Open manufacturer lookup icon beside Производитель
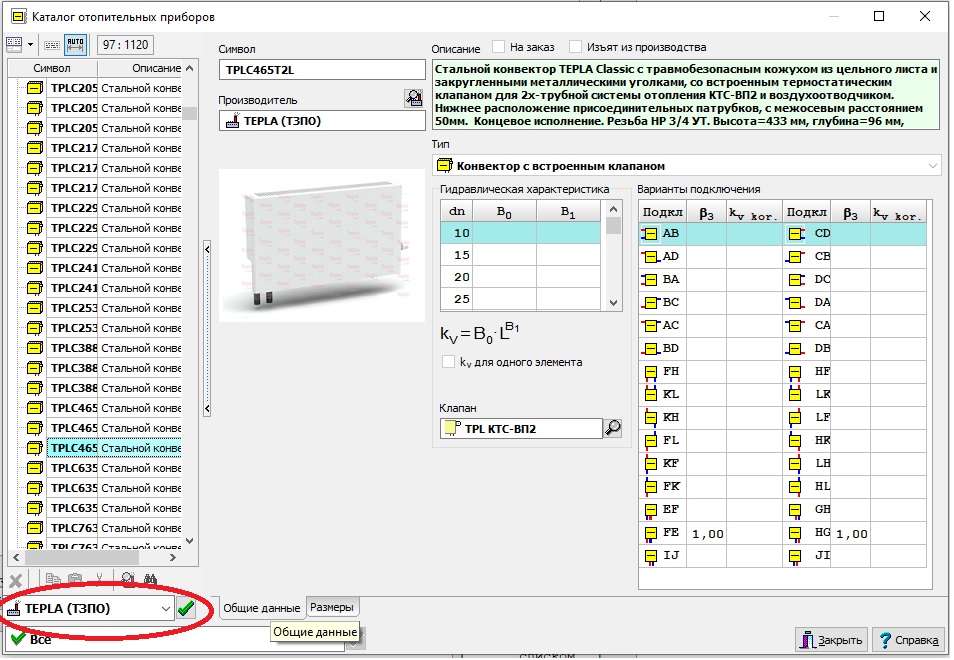Image resolution: width=954 pixels, height=660 pixels. [x=414, y=99]
